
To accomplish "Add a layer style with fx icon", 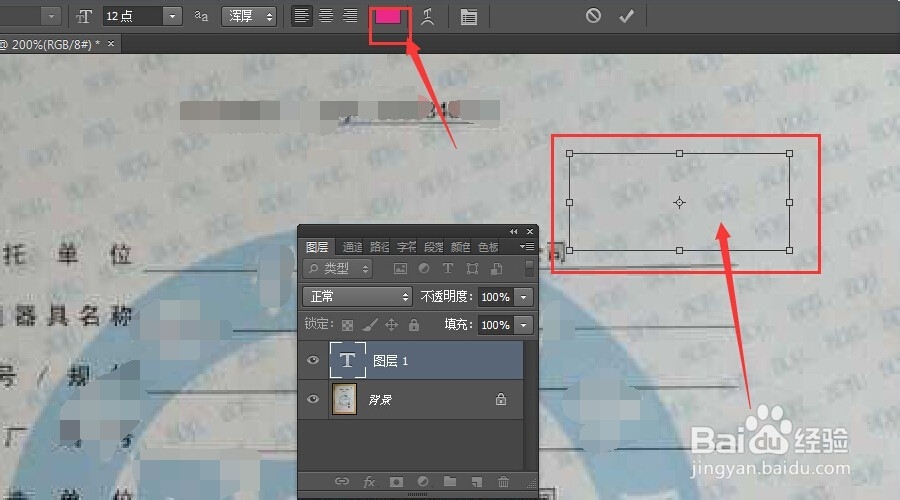I will click(369, 482).
